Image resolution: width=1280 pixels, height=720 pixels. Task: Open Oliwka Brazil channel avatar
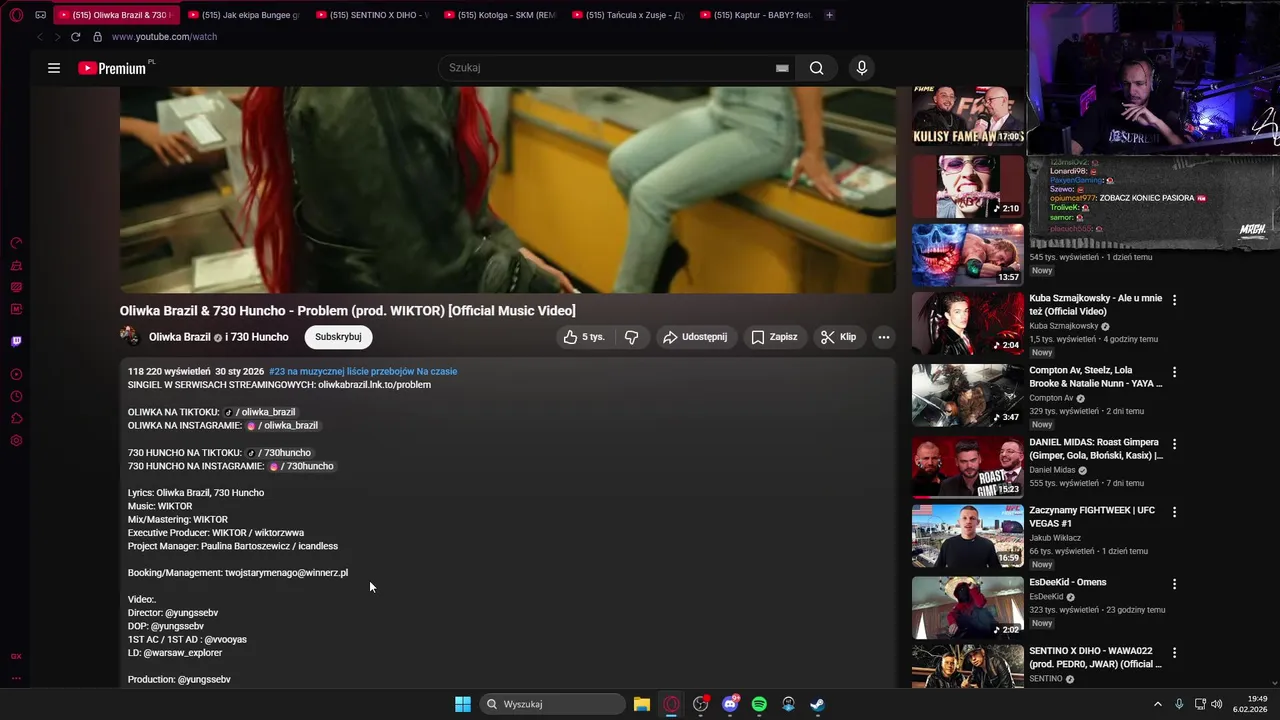click(x=130, y=337)
